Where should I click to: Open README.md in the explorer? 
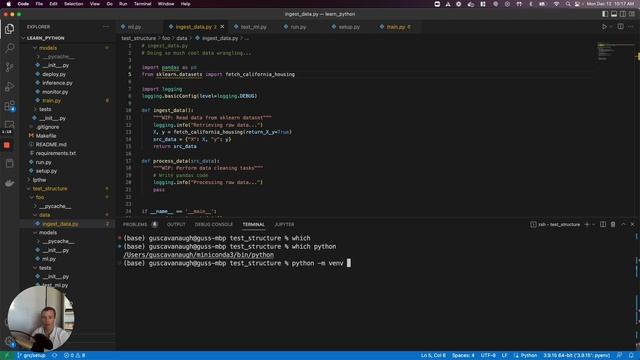pyautogui.click(x=68, y=144)
